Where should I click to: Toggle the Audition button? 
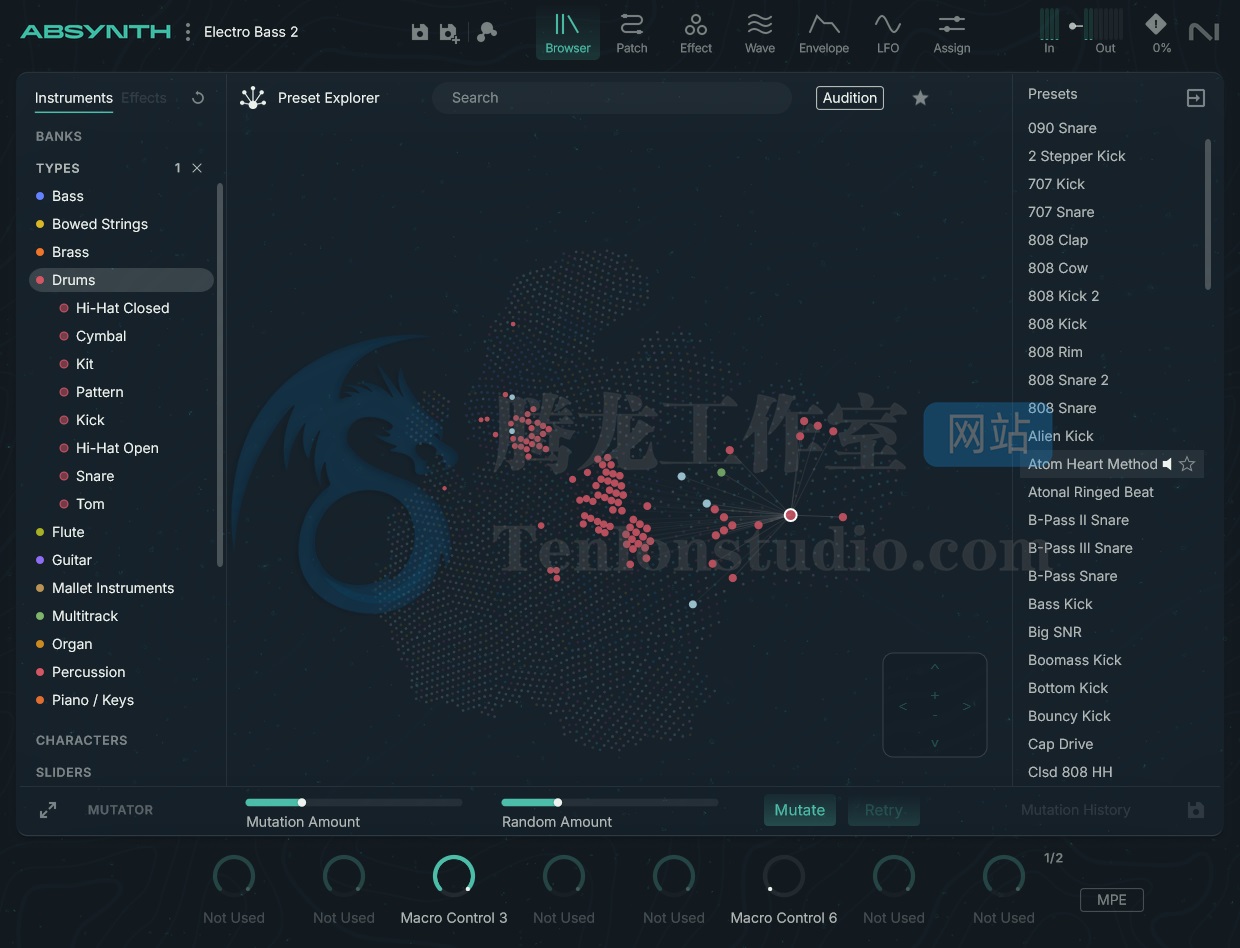(x=850, y=98)
